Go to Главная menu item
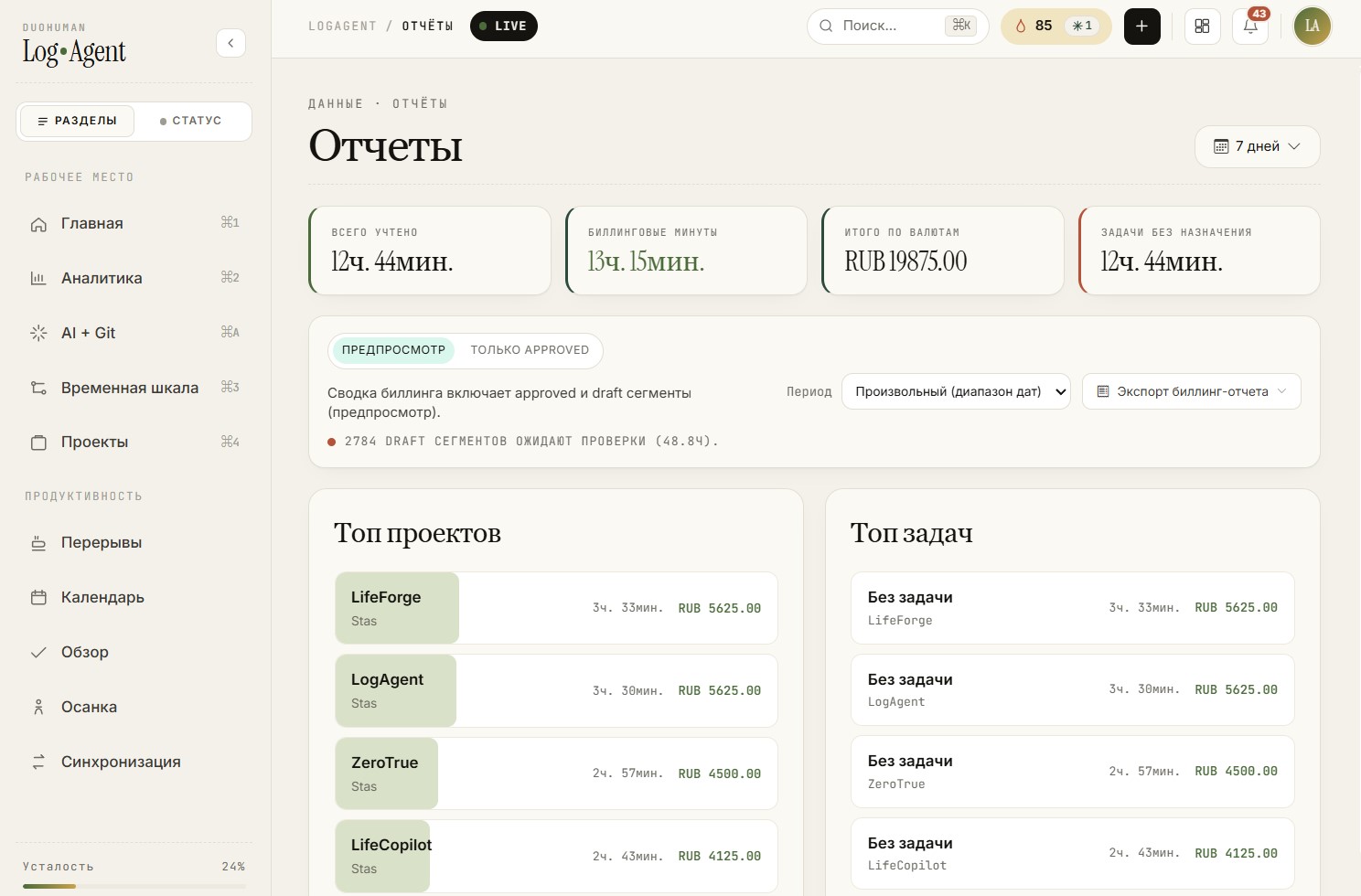This screenshot has height=896, width=1361. [134, 224]
